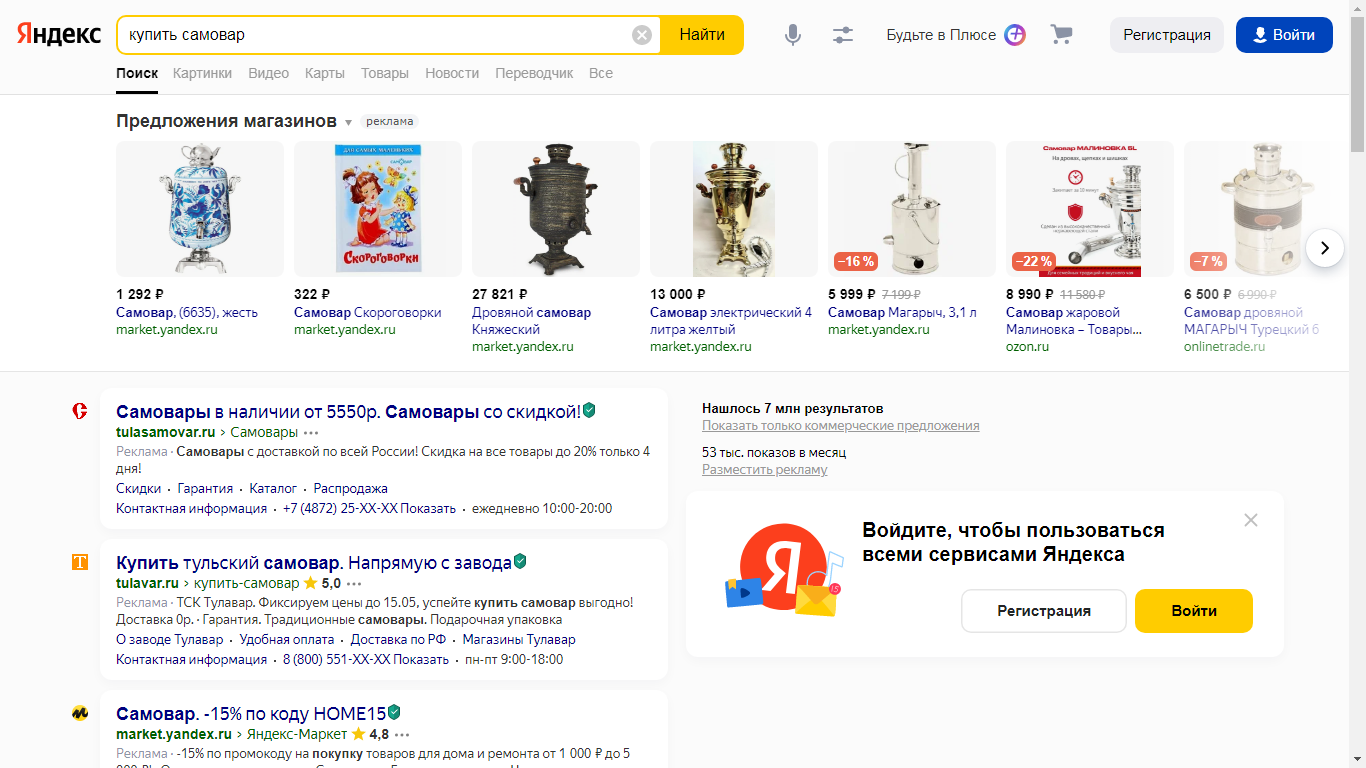Switch to the Товары tab
The image size is (1366, 768).
385,73
